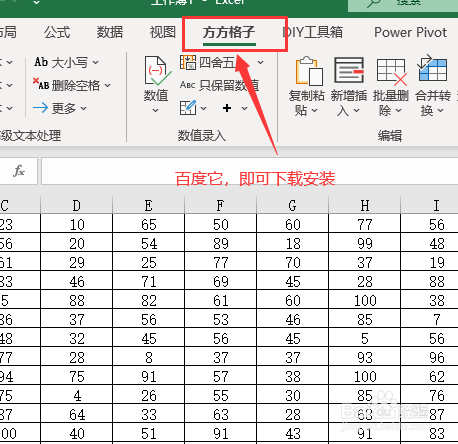Click column D cell containing 46

77,281
